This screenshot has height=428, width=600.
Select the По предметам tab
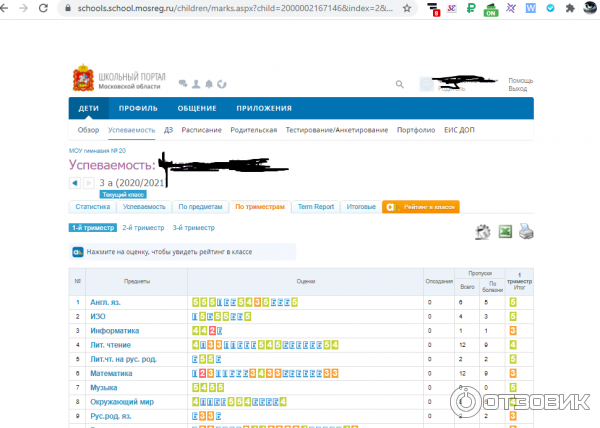[x=198, y=207]
